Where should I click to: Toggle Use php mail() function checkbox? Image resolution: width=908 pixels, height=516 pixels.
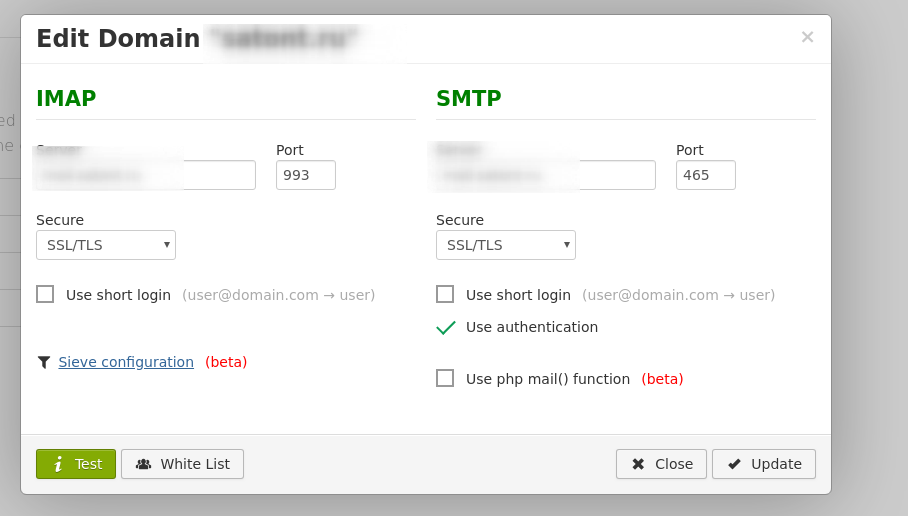click(x=445, y=378)
